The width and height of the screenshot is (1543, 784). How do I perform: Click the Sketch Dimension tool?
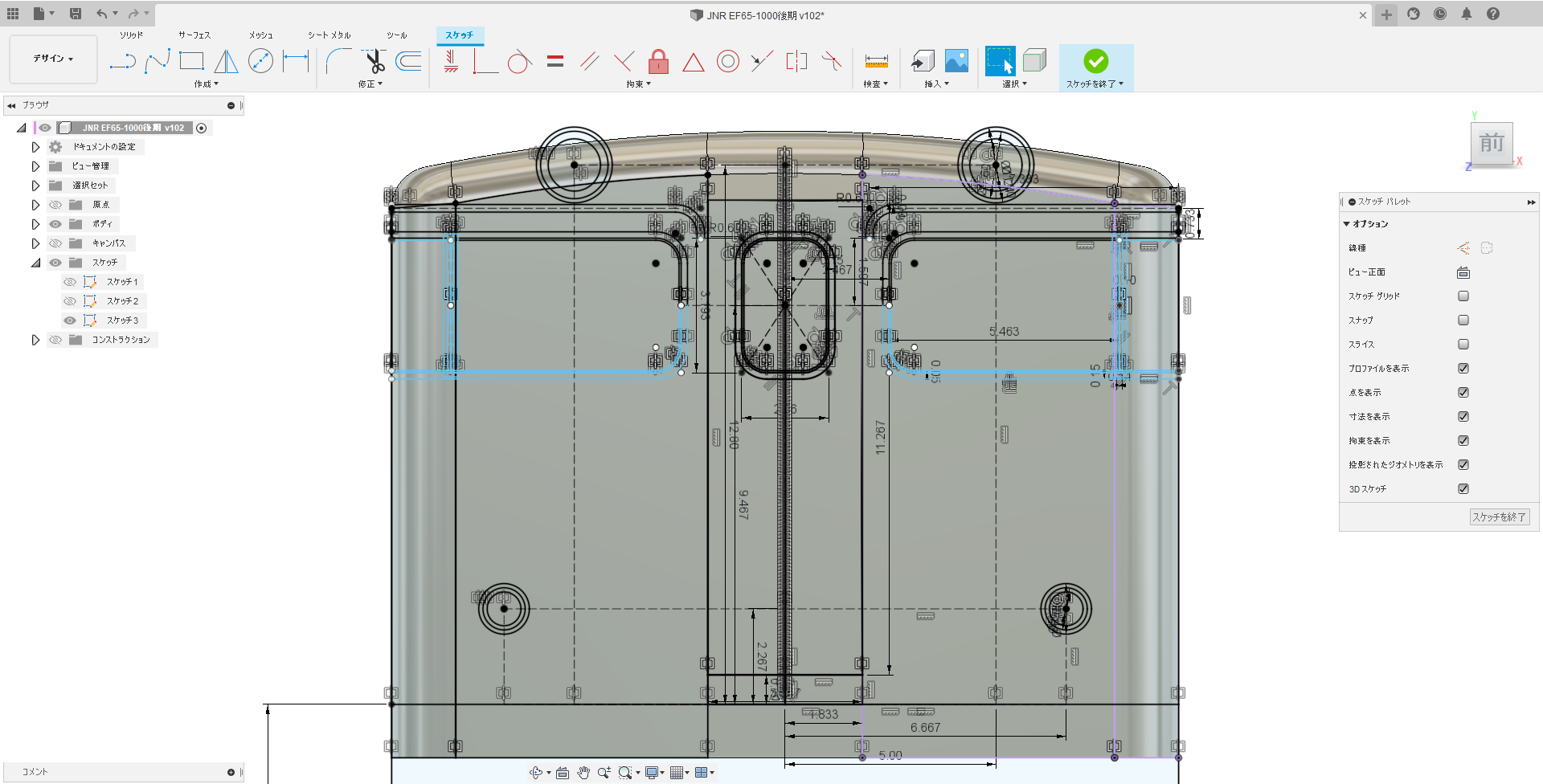(296, 61)
